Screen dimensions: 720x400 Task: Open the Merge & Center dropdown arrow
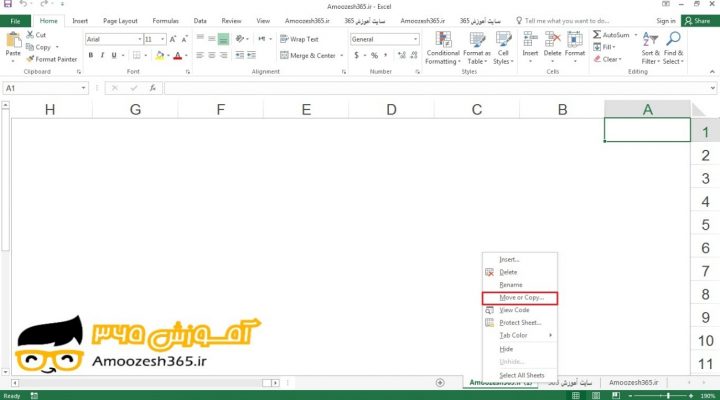tap(342, 56)
